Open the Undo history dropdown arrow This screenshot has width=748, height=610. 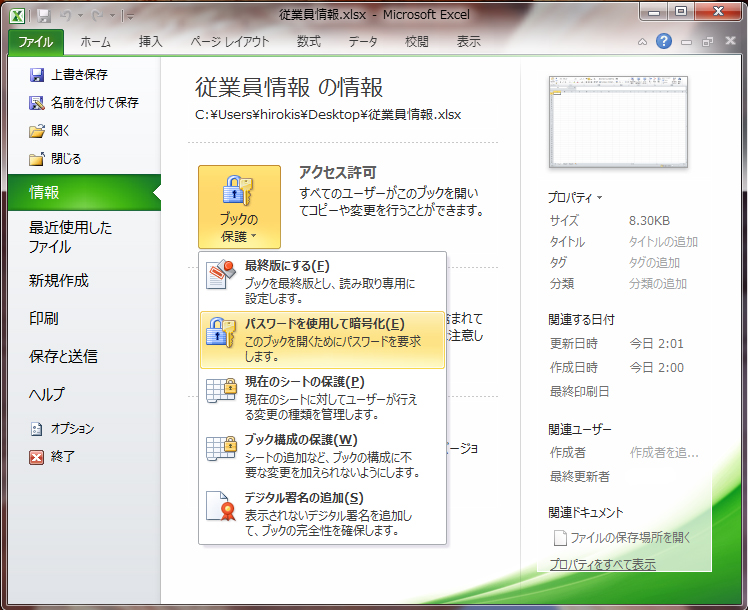pos(80,16)
